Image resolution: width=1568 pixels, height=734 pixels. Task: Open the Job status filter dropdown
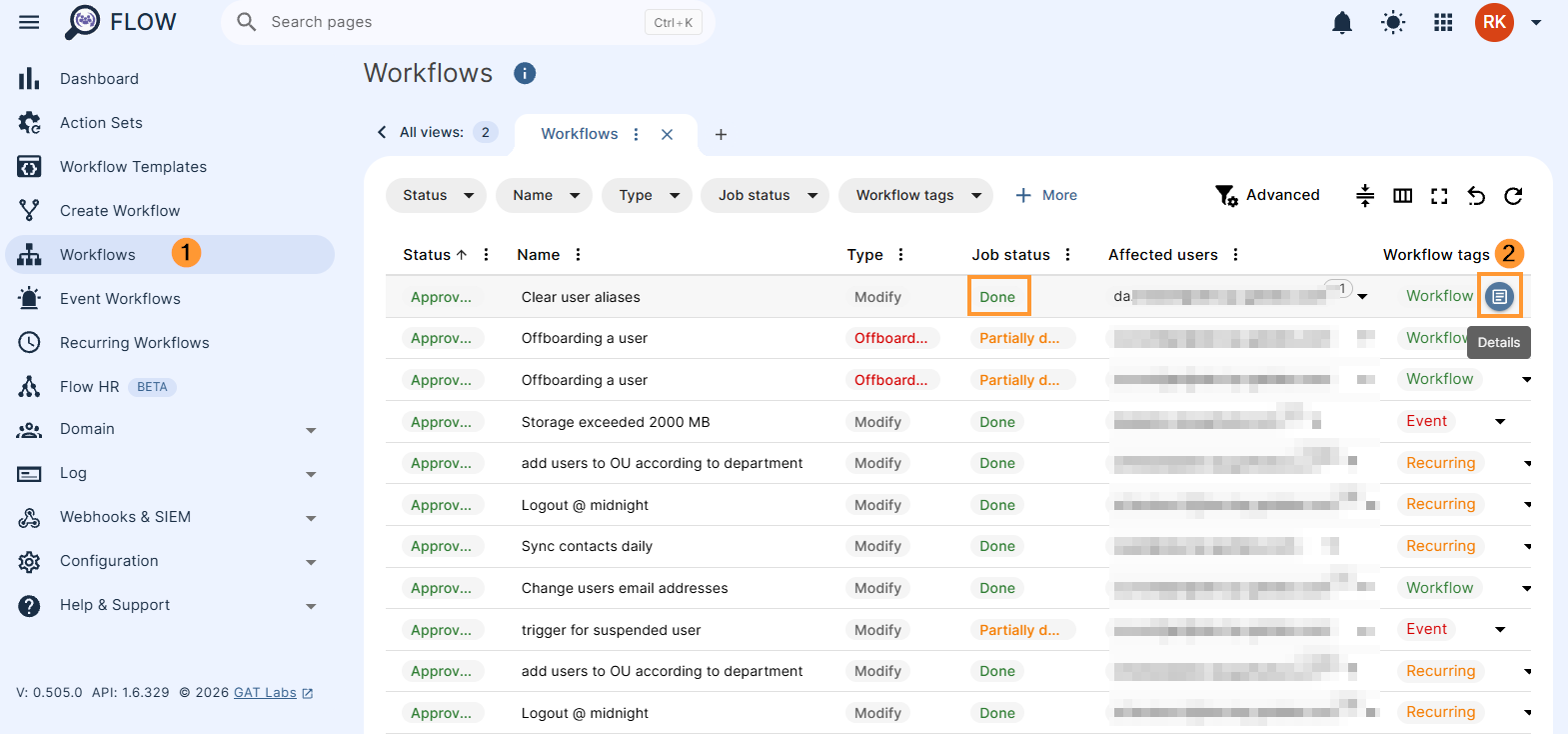click(766, 195)
